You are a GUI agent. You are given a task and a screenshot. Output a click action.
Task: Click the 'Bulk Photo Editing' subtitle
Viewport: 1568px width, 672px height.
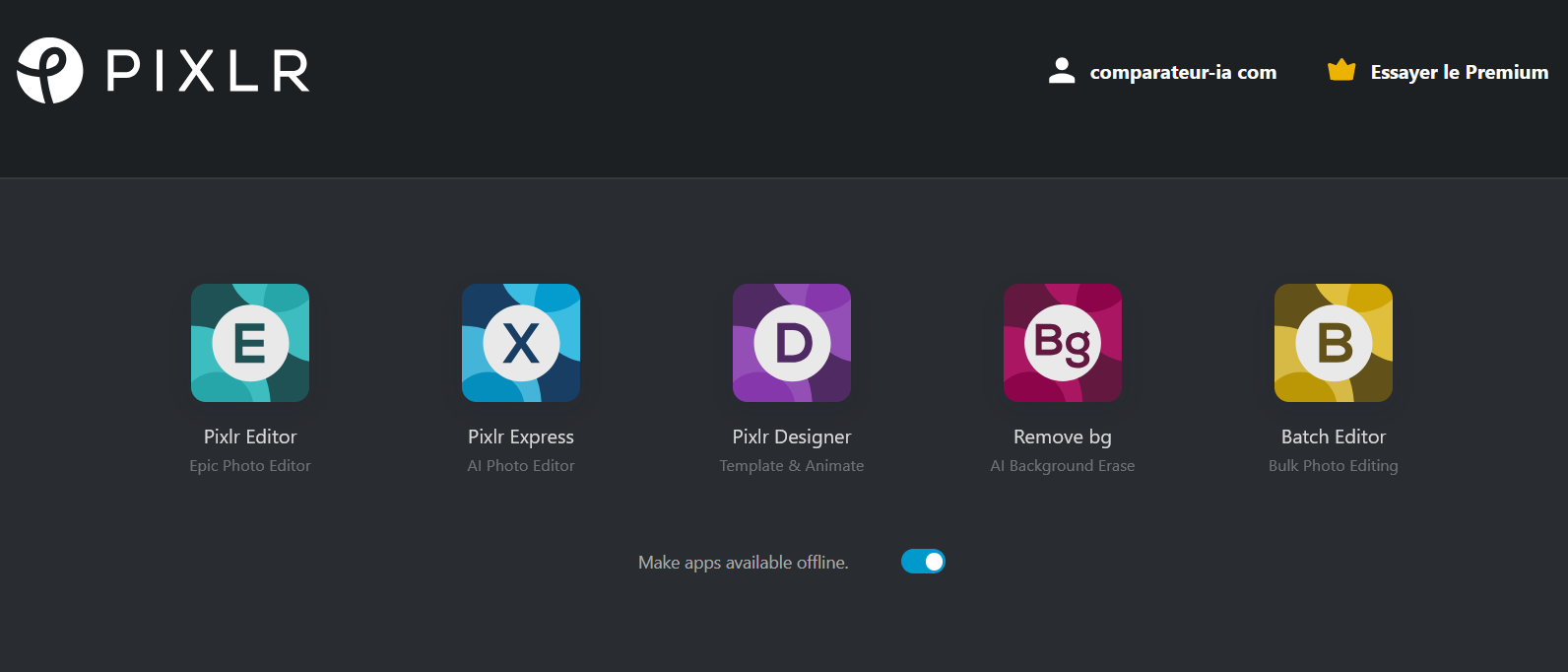1334,466
